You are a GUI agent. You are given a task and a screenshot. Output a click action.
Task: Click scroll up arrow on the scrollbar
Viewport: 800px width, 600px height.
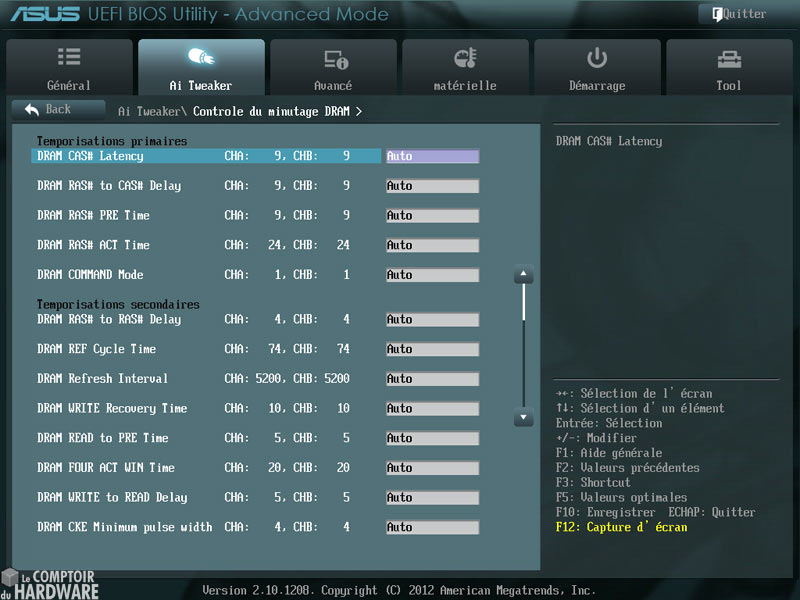coord(523,274)
